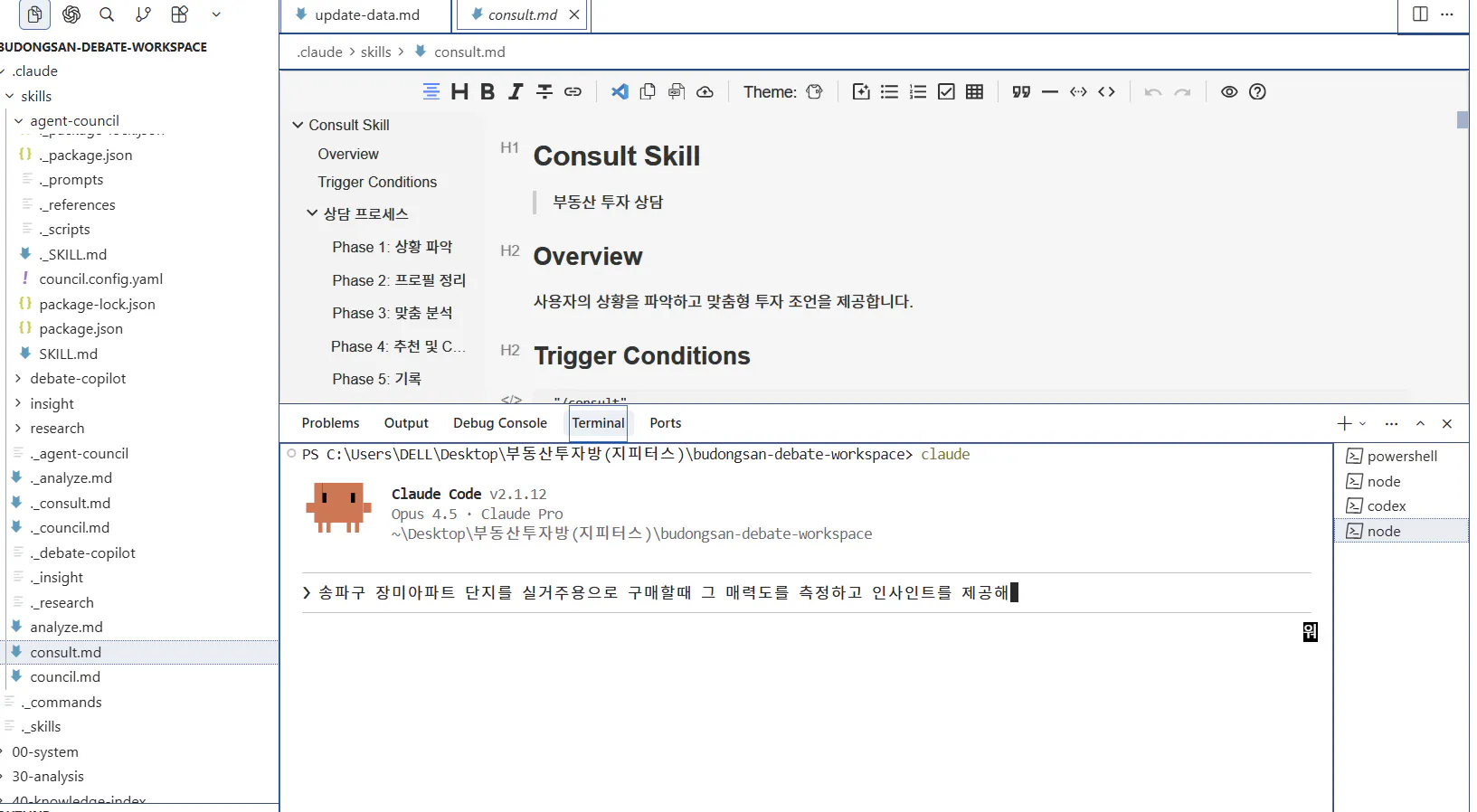Collapse the agent-council folder

pos(18,120)
